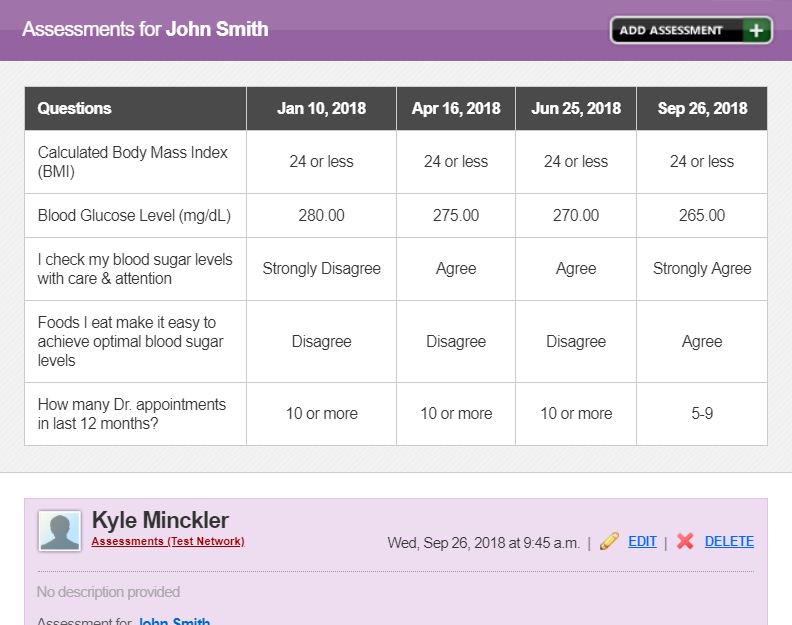Click the Questions column header
Viewport: 792px width, 625px height.
click(x=75, y=108)
